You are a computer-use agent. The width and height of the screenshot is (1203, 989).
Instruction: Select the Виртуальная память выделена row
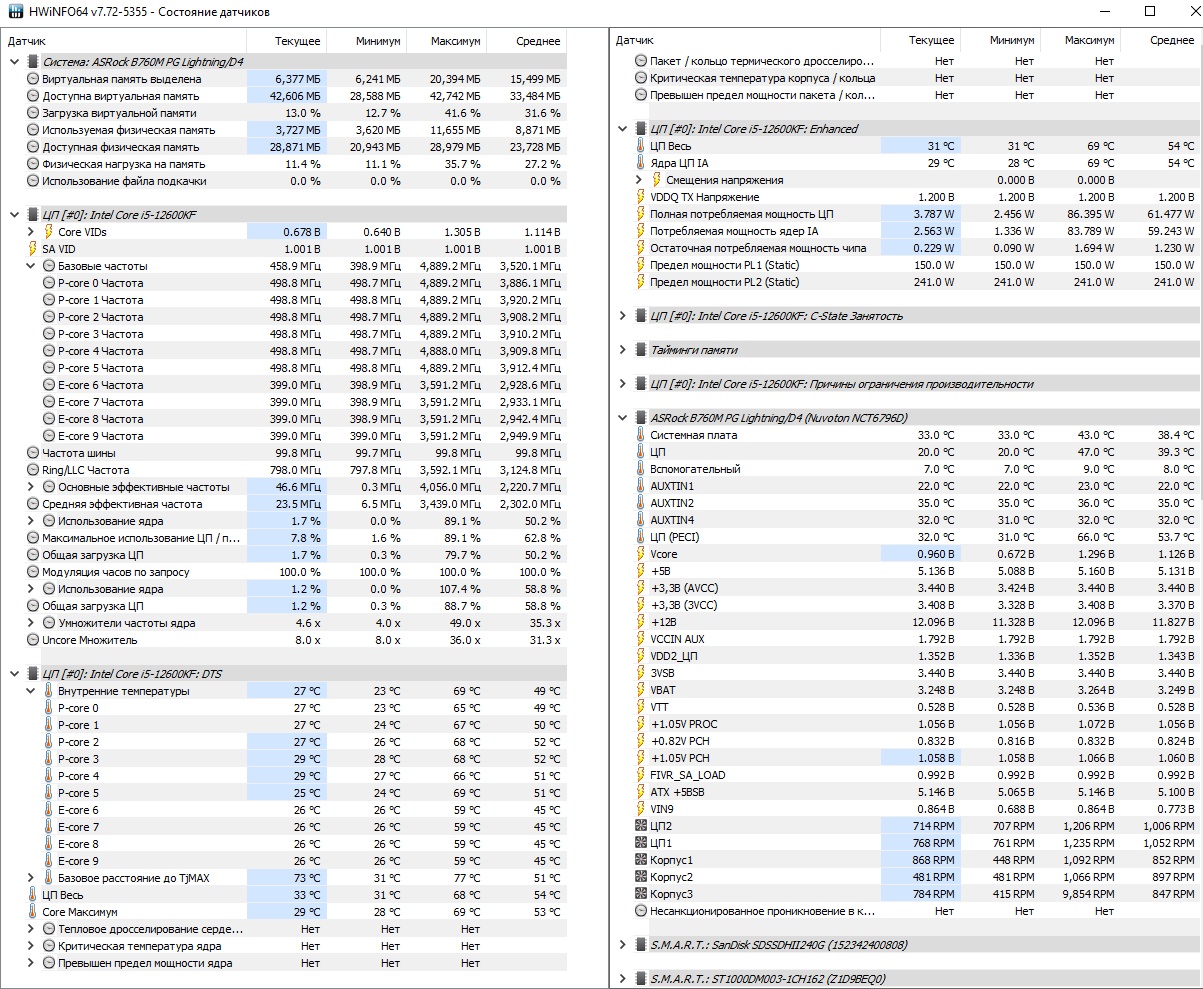tap(285, 79)
